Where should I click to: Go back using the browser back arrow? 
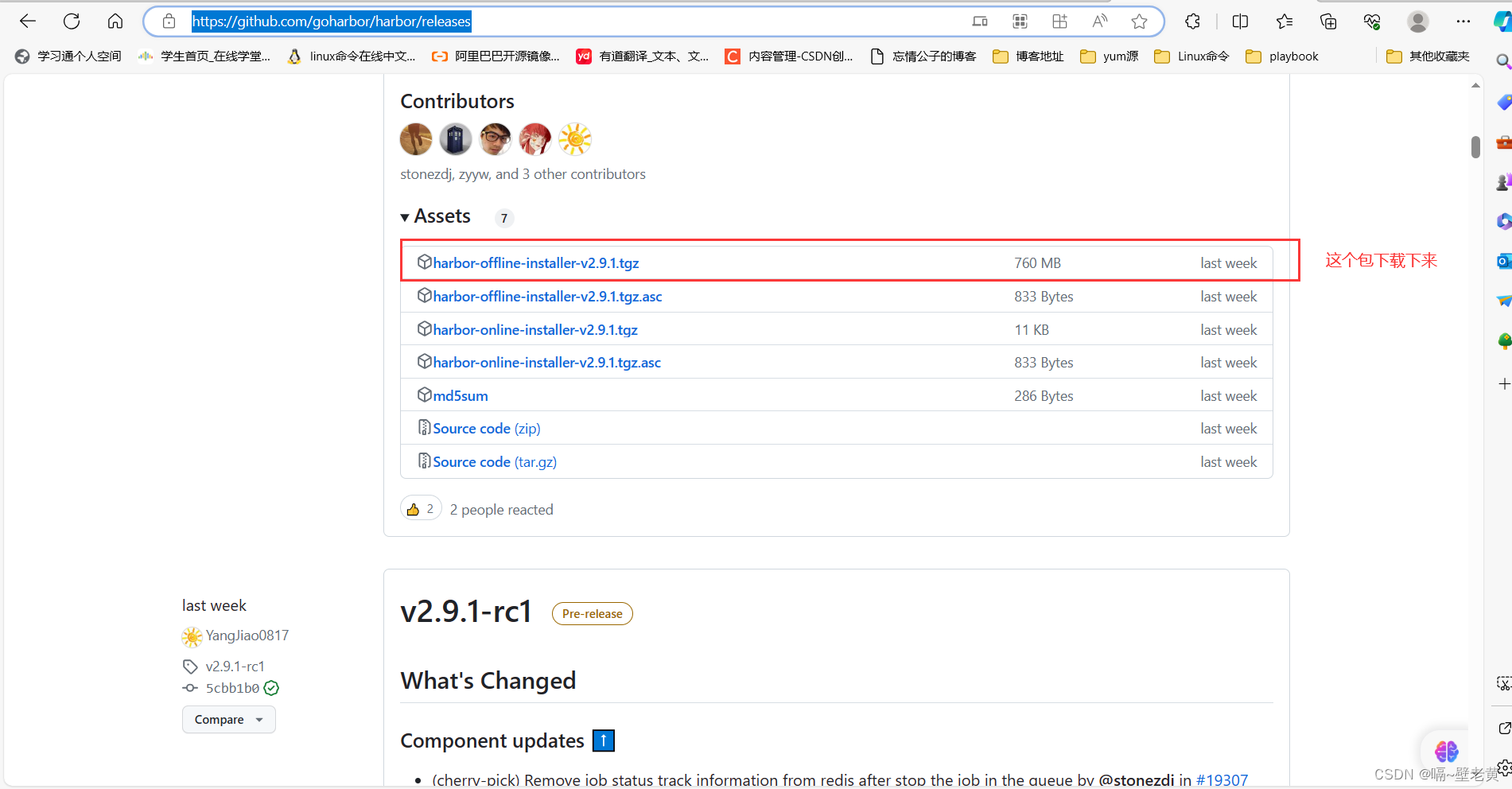[28, 21]
